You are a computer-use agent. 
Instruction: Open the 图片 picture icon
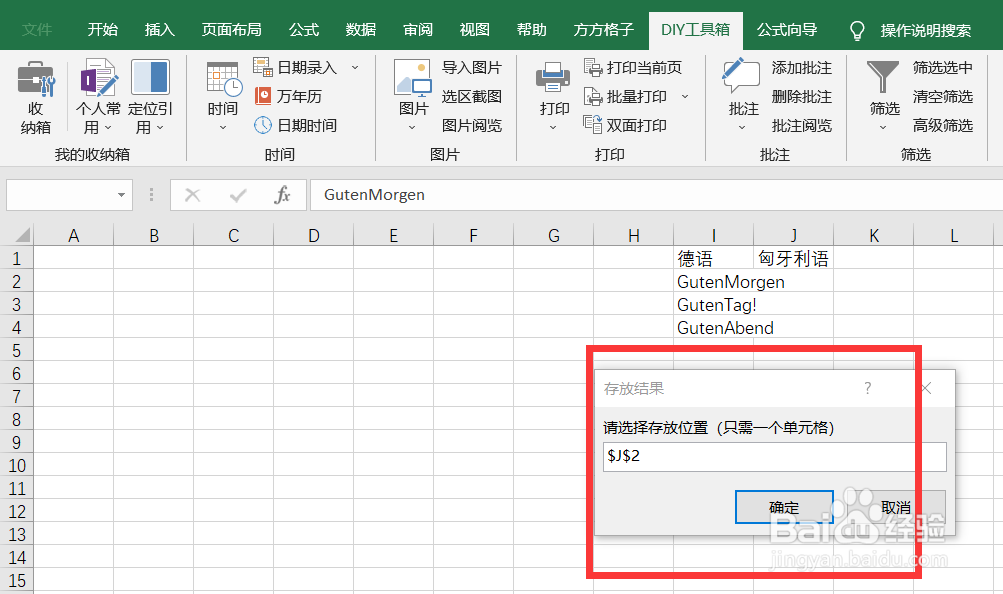(413, 78)
